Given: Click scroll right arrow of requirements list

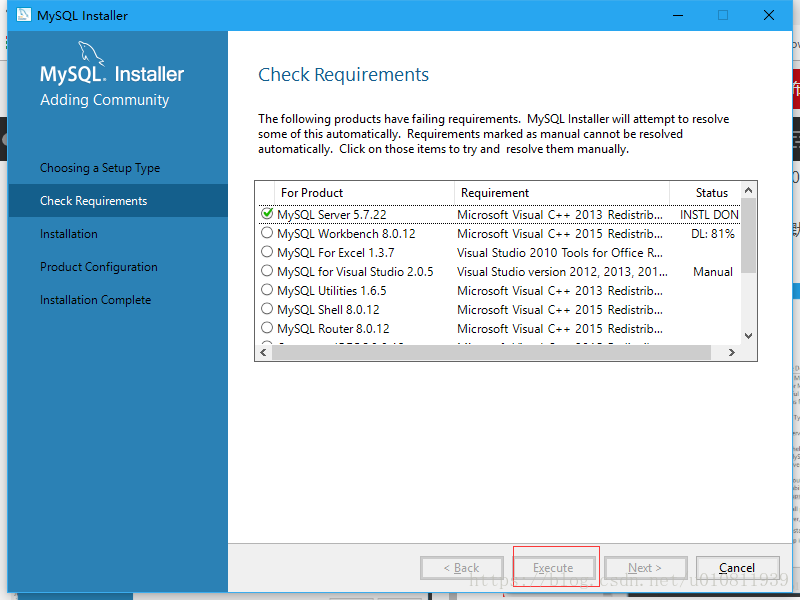Looking at the screenshot, I should 732,353.
